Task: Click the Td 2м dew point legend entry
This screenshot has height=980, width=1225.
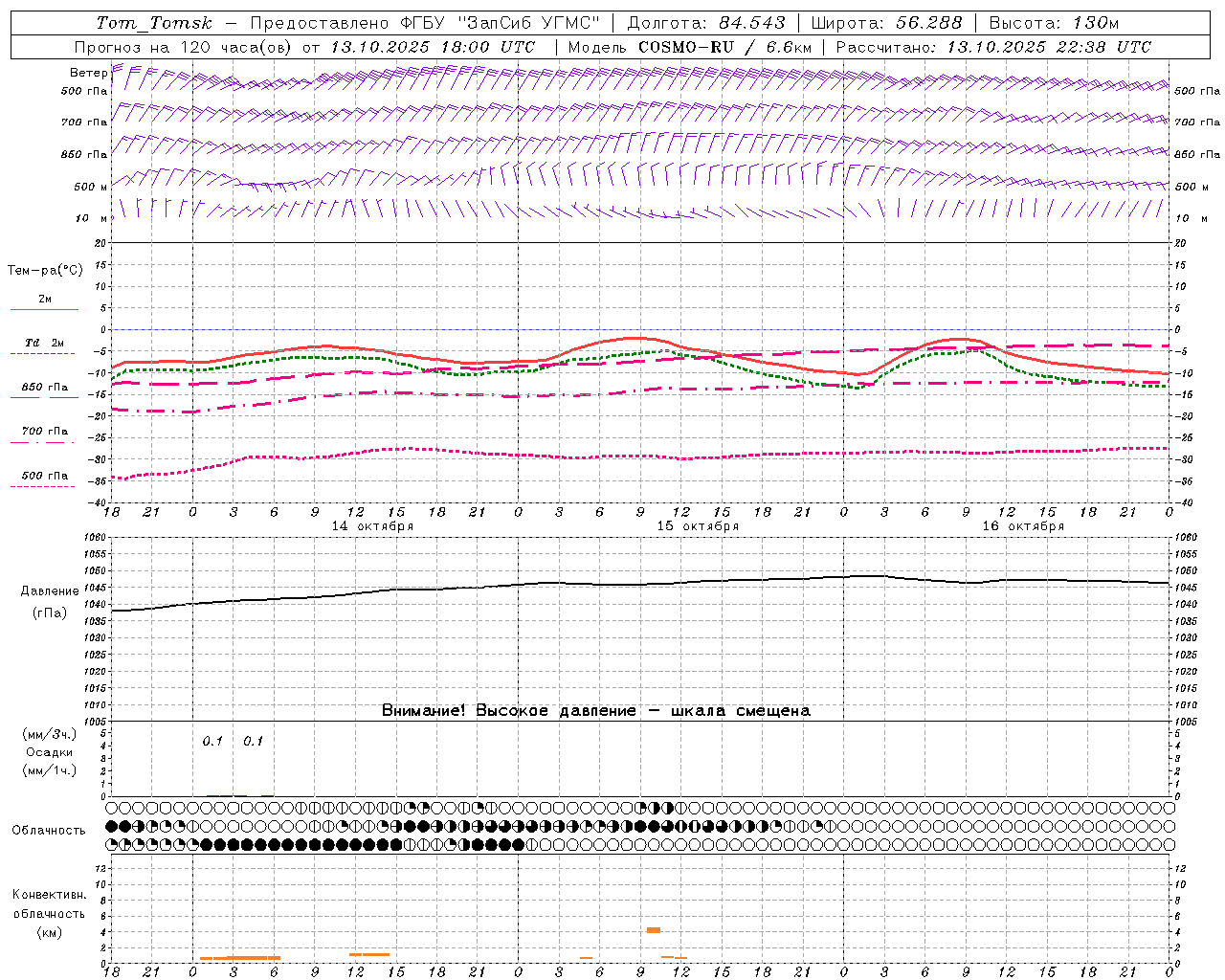Action: (x=45, y=343)
